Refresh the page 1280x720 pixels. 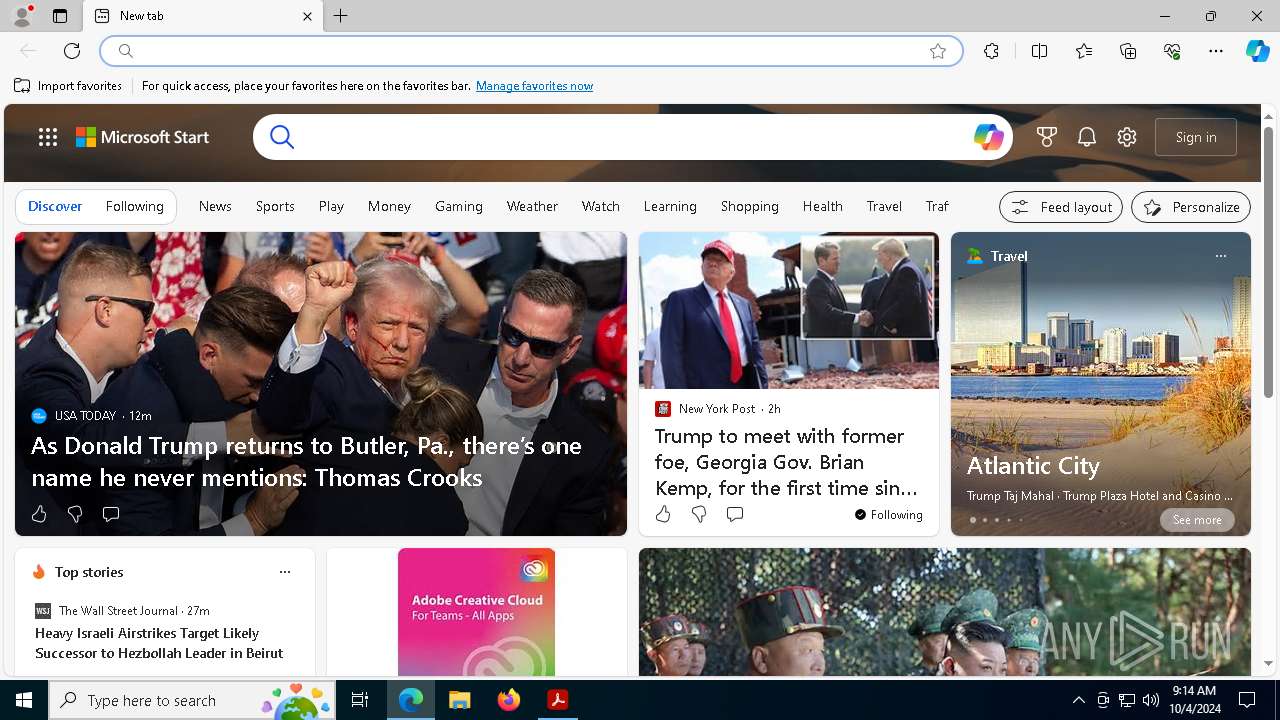(72, 51)
